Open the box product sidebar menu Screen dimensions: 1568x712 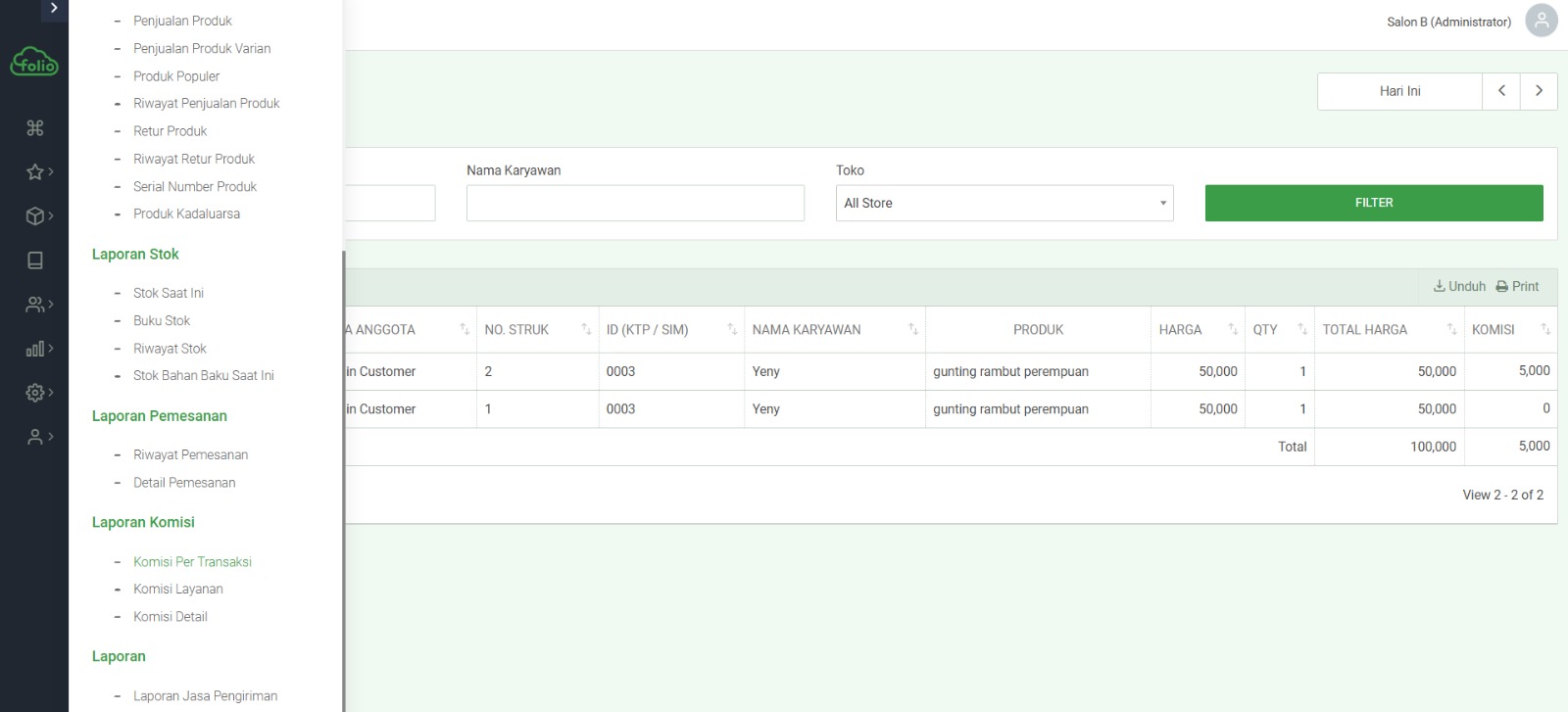pos(37,216)
